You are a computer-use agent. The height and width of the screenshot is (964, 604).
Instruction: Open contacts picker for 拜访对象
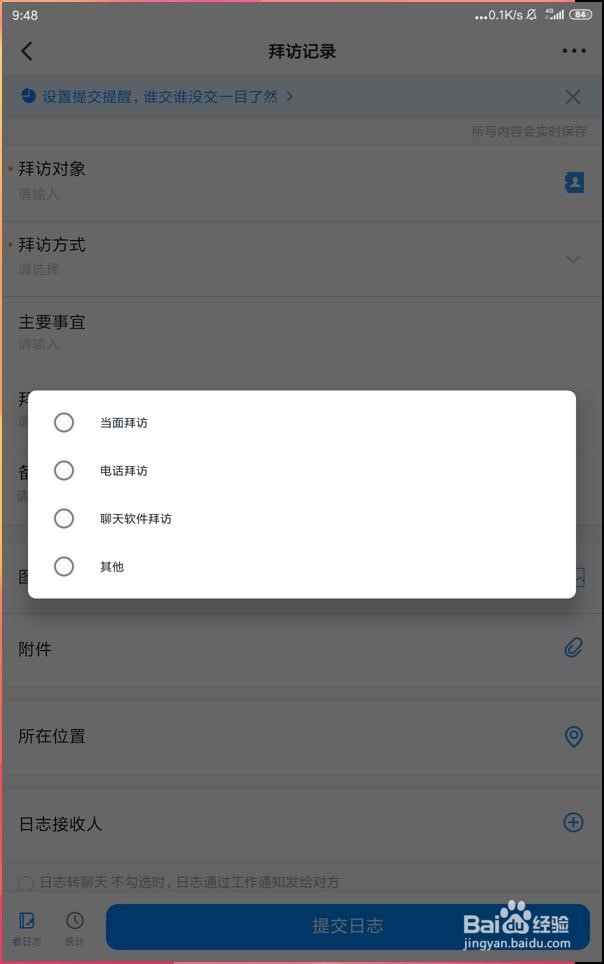click(x=574, y=182)
